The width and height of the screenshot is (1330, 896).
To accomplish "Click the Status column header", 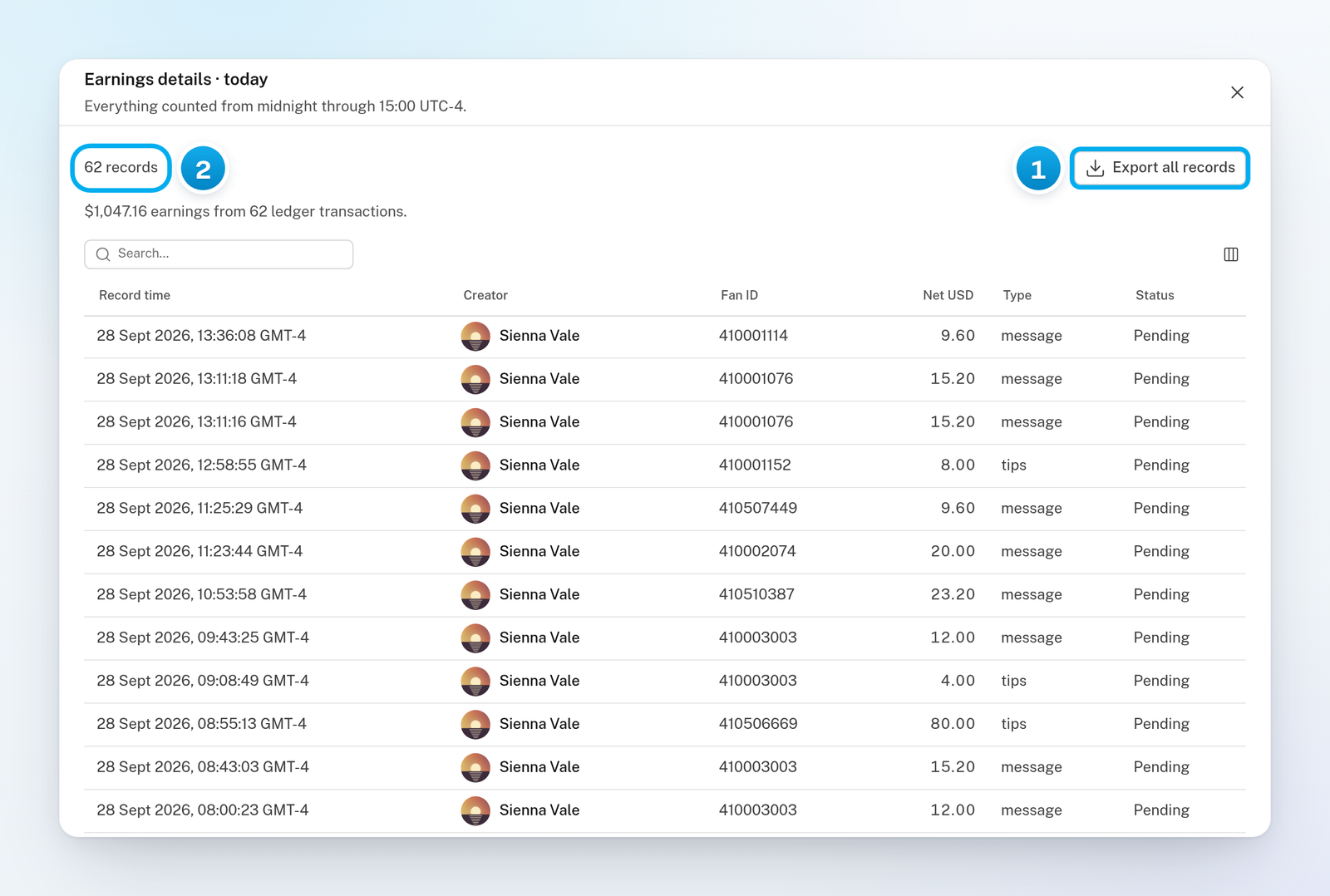I will pyautogui.click(x=1155, y=295).
